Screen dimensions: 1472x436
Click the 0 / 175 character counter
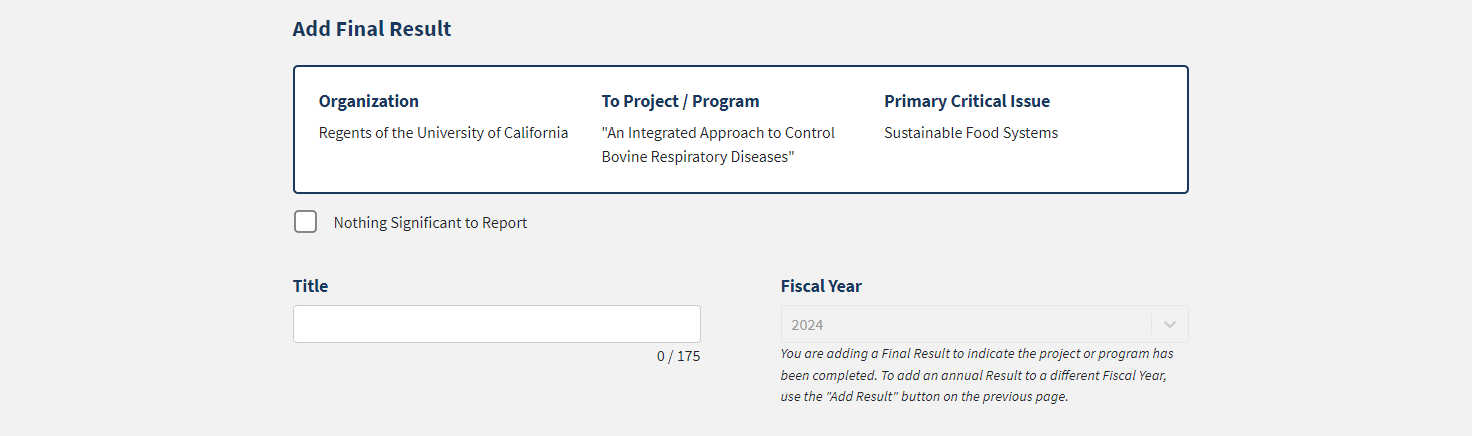(x=678, y=356)
